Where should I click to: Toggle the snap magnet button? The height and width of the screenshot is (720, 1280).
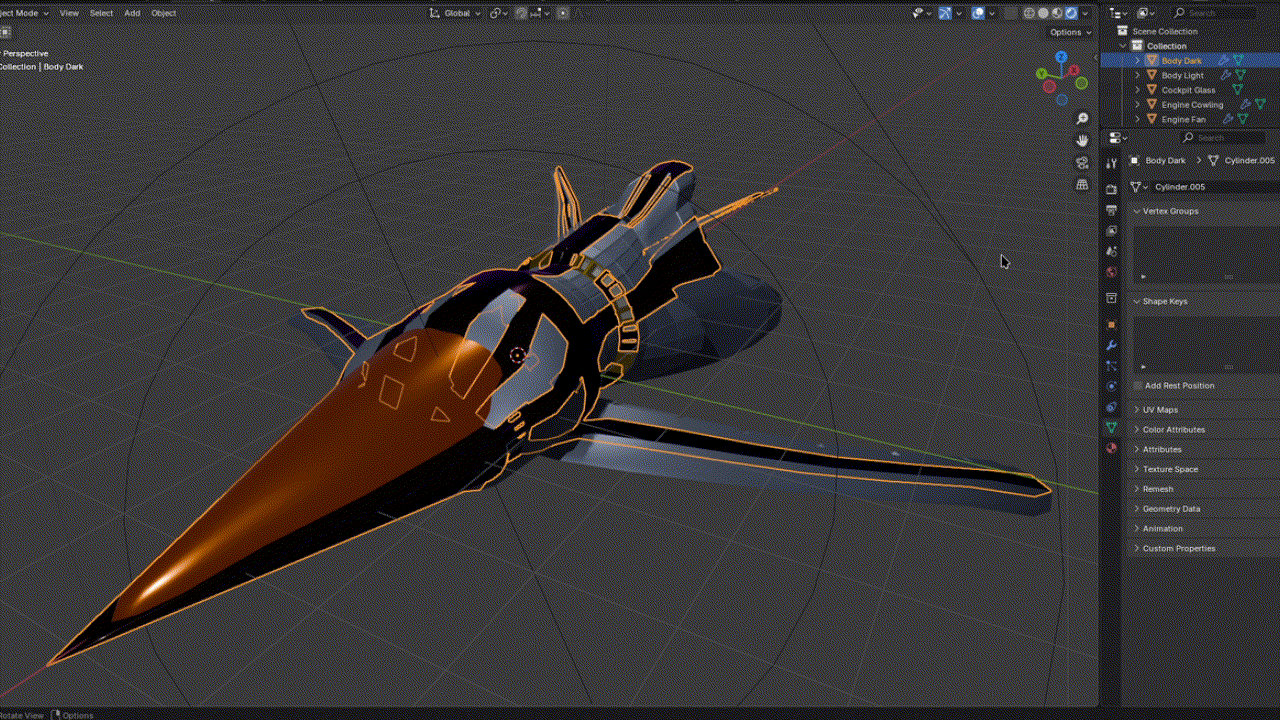point(522,13)
